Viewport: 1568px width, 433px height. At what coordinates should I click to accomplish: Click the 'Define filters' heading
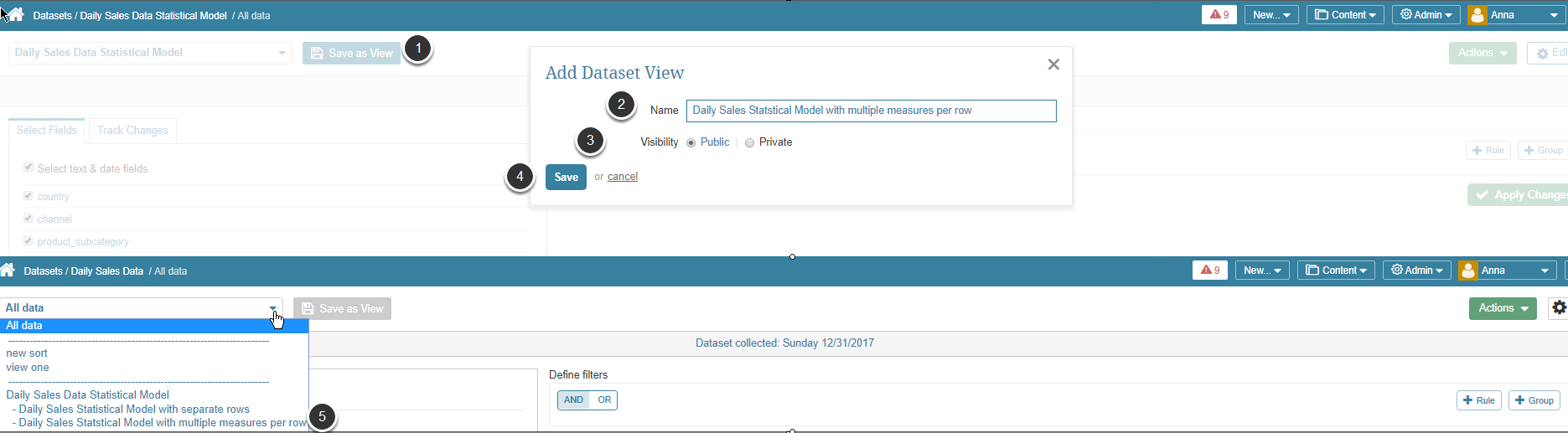[578, 374]
